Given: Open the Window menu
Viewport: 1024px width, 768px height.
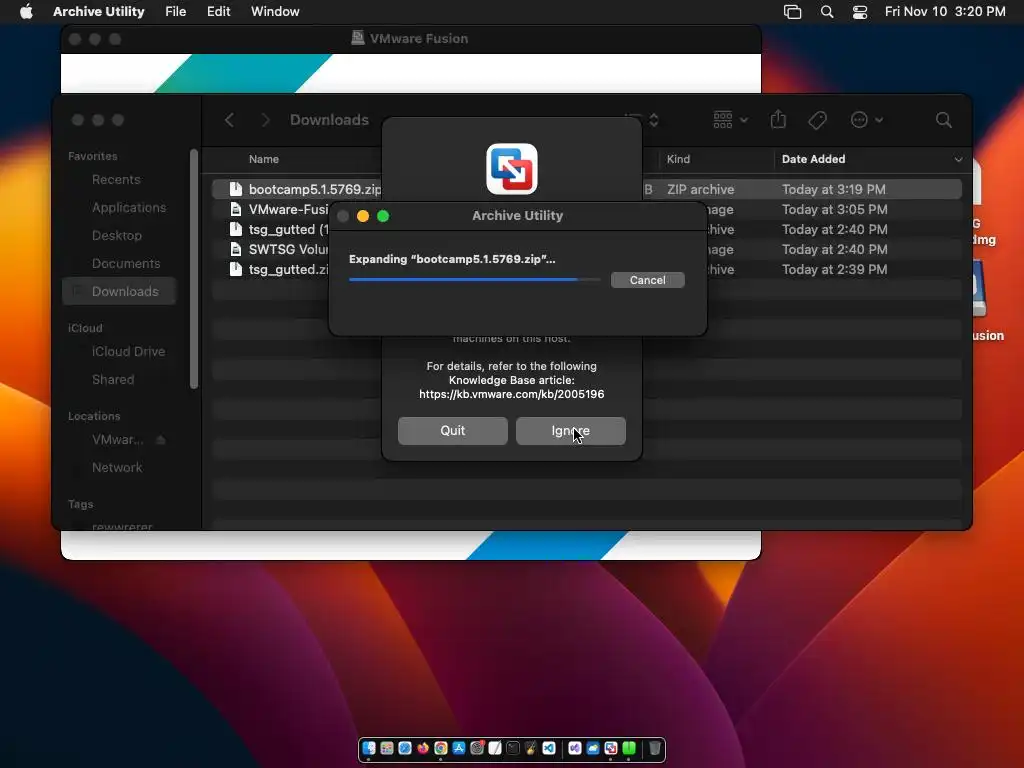Looking at the screenshot, I should click(x=275, y=12).
